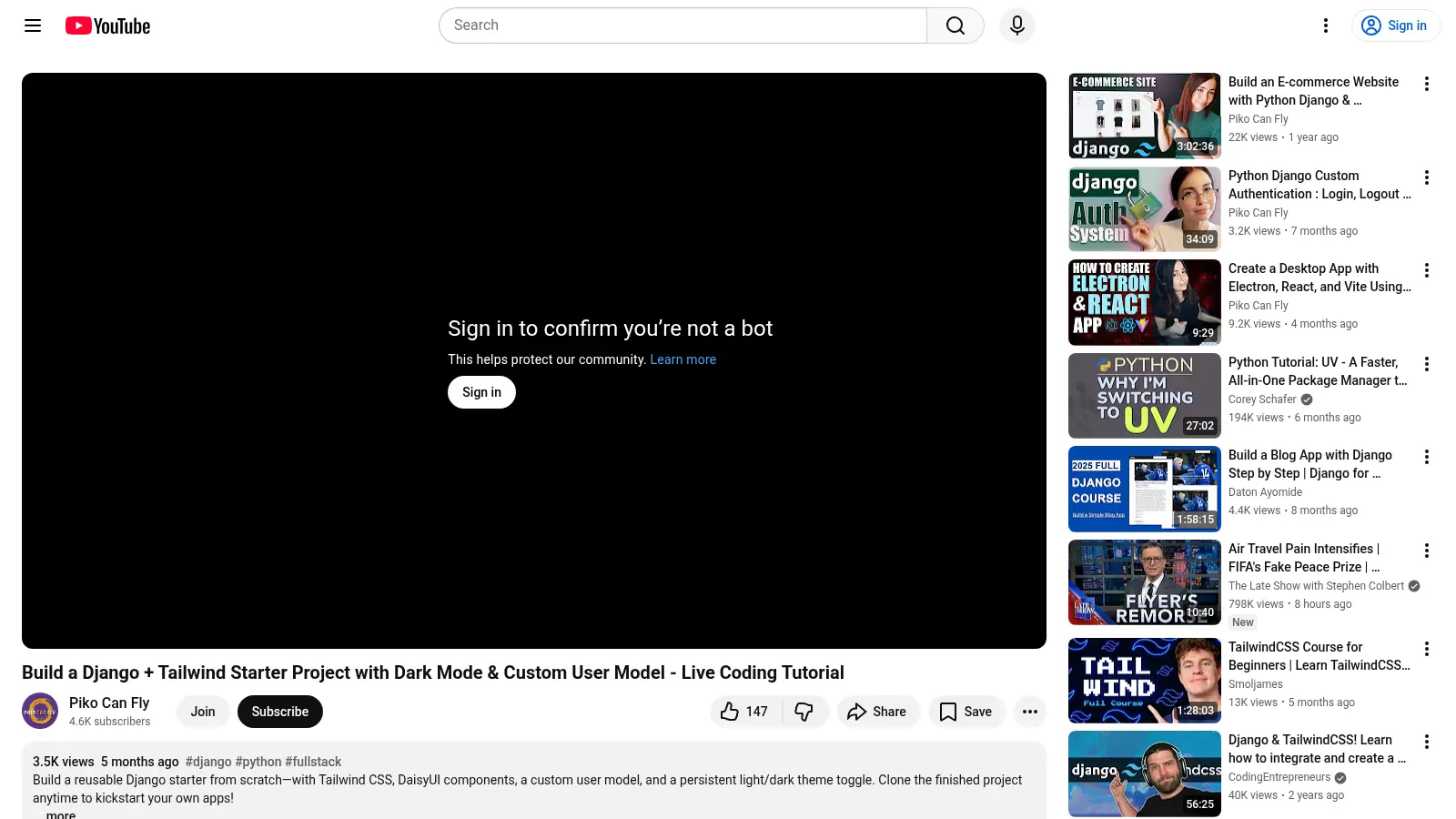1456x819 pixels.
Task: Open the Django & TailwindCSS 56:25 thumbnail
Action: 1145,773
